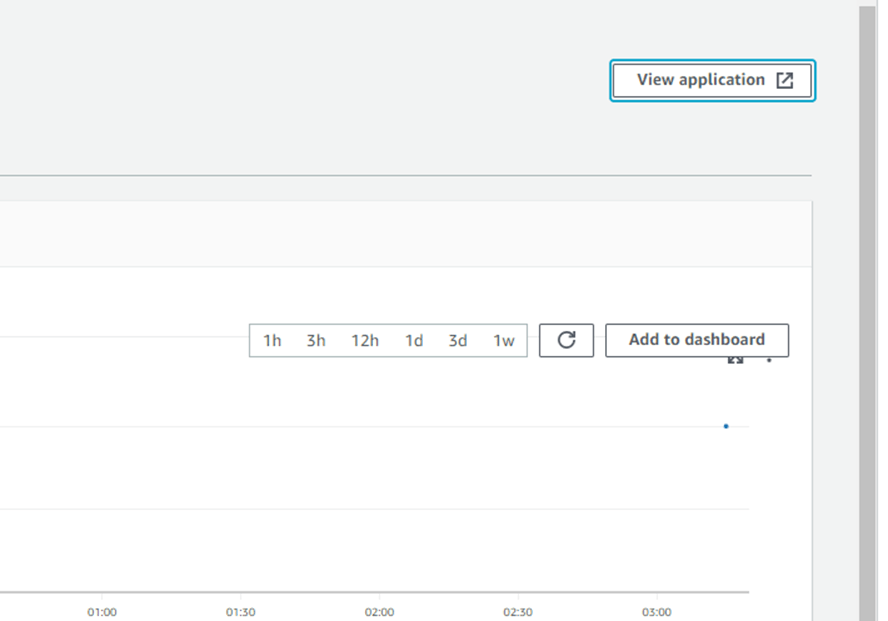This screenshot has height=621, width=888.
Task: Click the external link icon on View application
Action: click(785, 81)
